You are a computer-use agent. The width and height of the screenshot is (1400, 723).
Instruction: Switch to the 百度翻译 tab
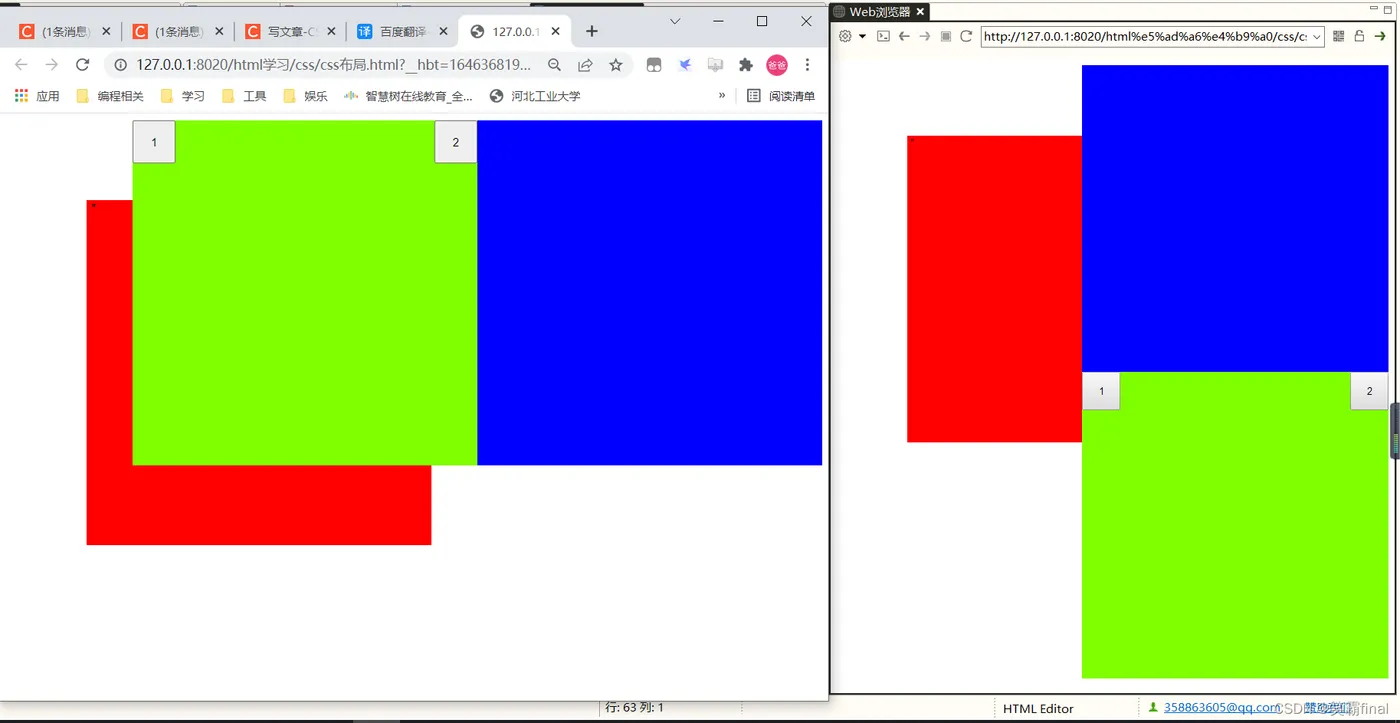tap(404, 32)
